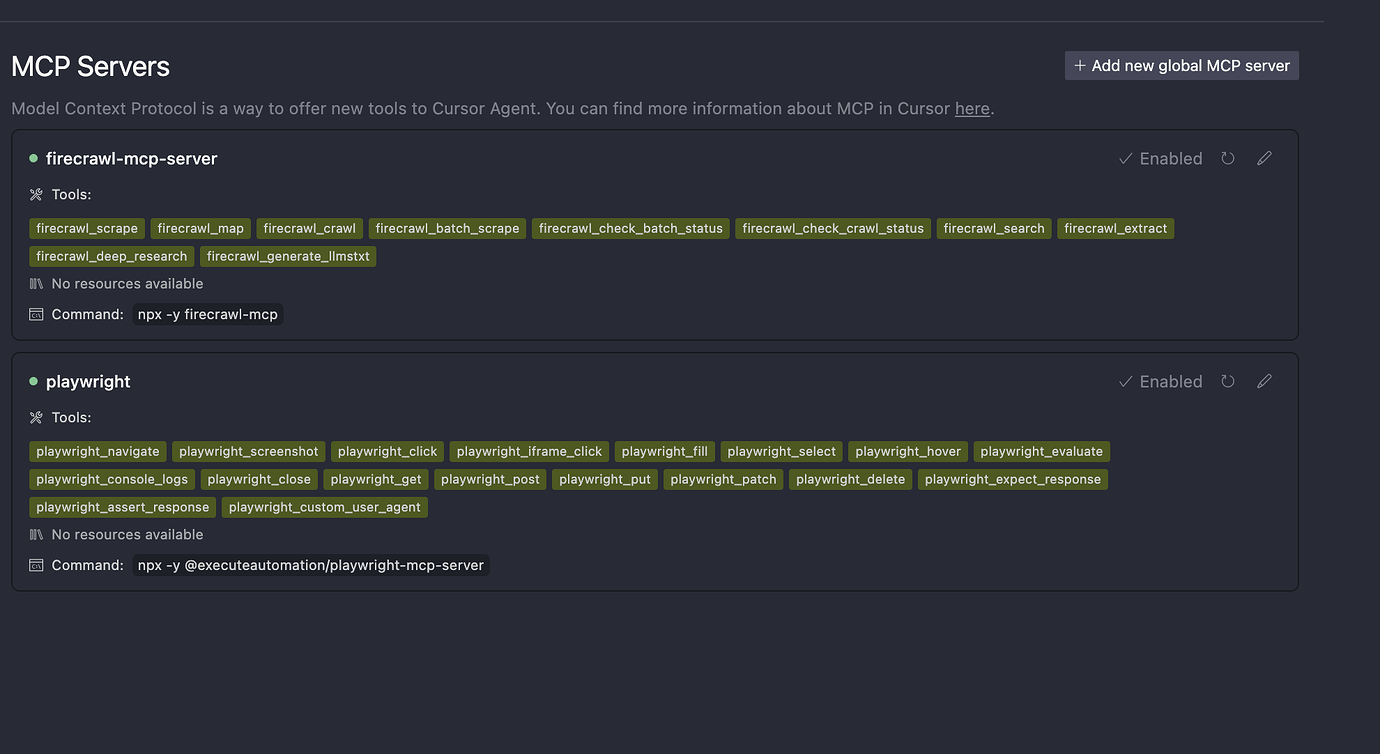Open the MCP documentation "here" link

point(971,108)
